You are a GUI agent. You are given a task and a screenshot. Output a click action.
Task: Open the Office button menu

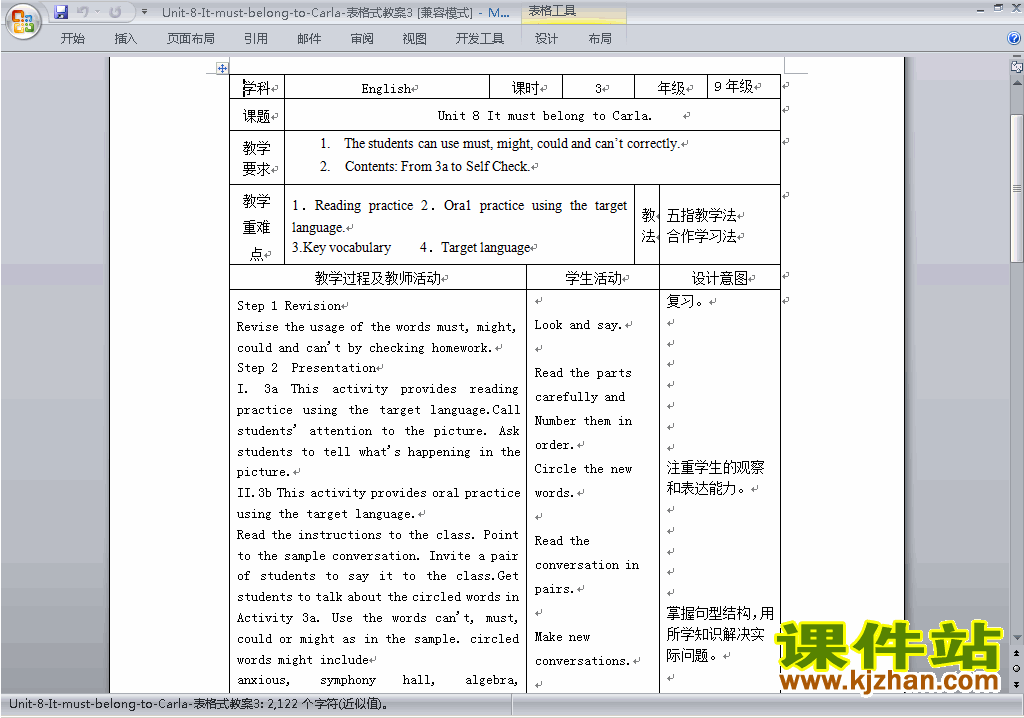[23, 22]
